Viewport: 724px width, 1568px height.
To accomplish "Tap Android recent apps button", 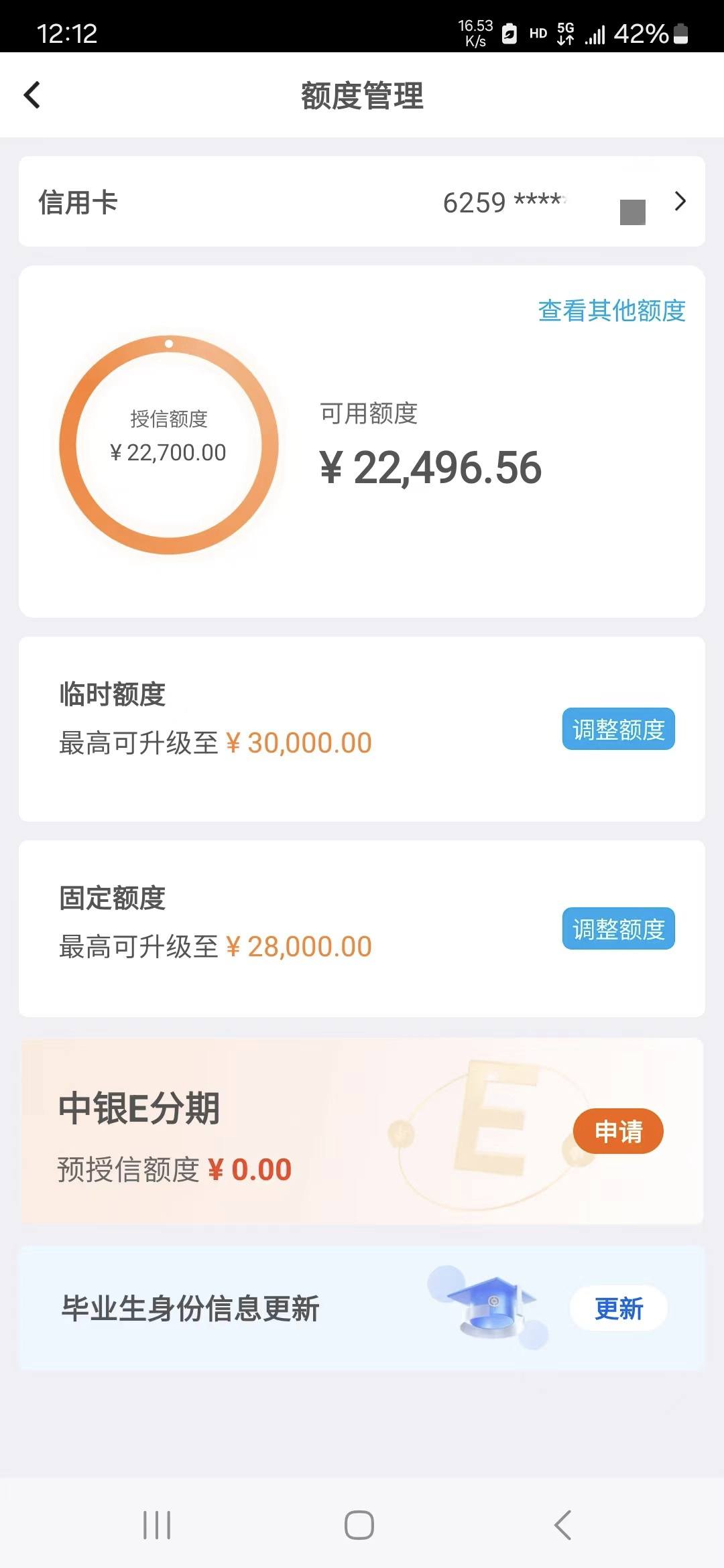I will pyautogui.click(x=157, y=1526).
